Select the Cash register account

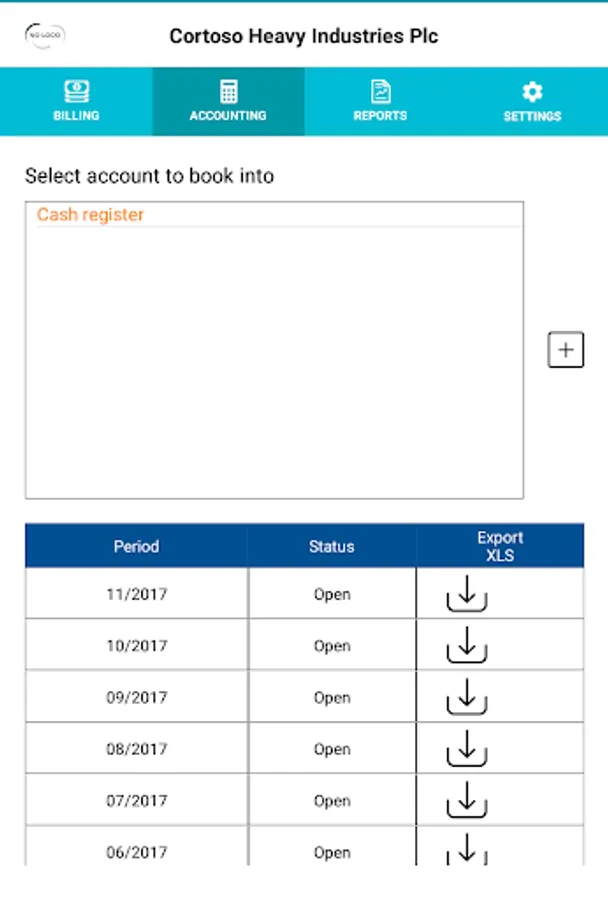[x=91, y=215]
